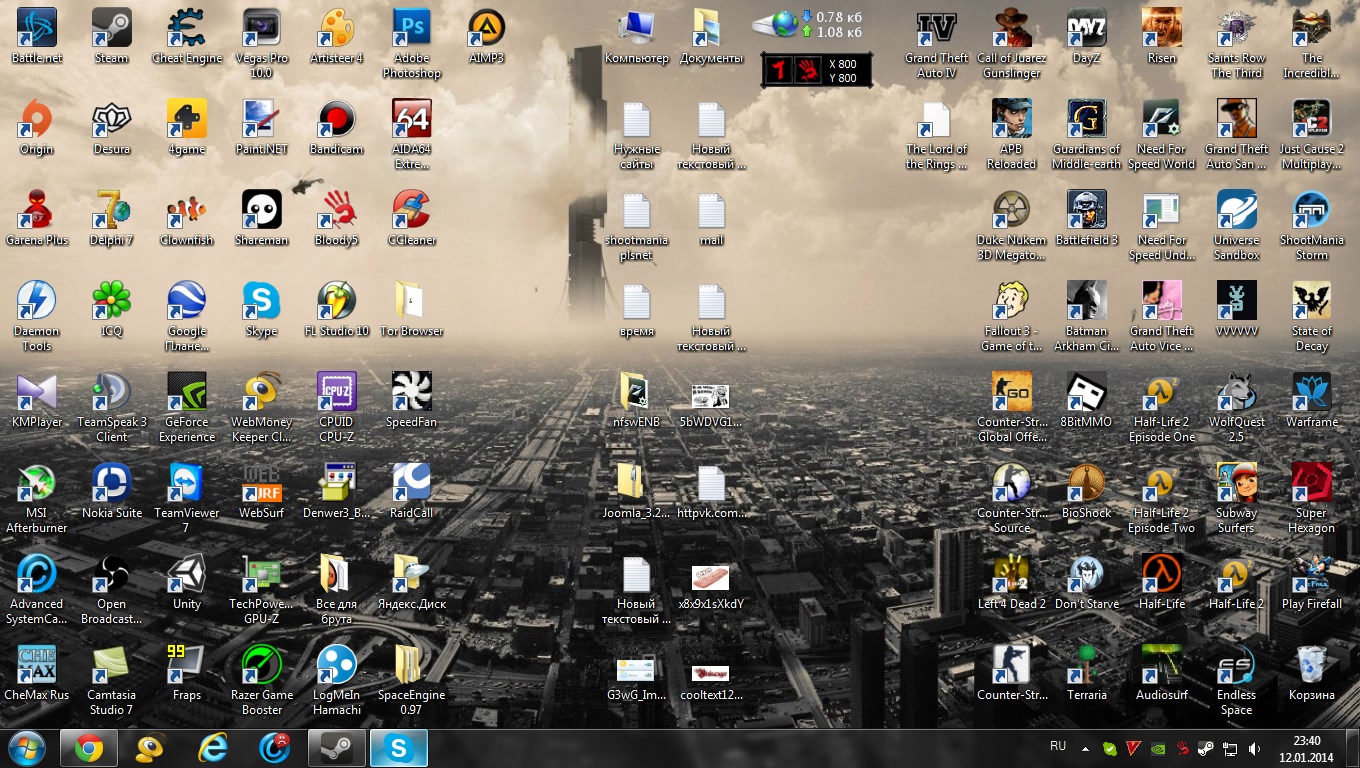The height and width of the screenshot is (768, 1360).
Task: Select the SpaceEngine 0.97 folder
Action: (x=411, y=681)
